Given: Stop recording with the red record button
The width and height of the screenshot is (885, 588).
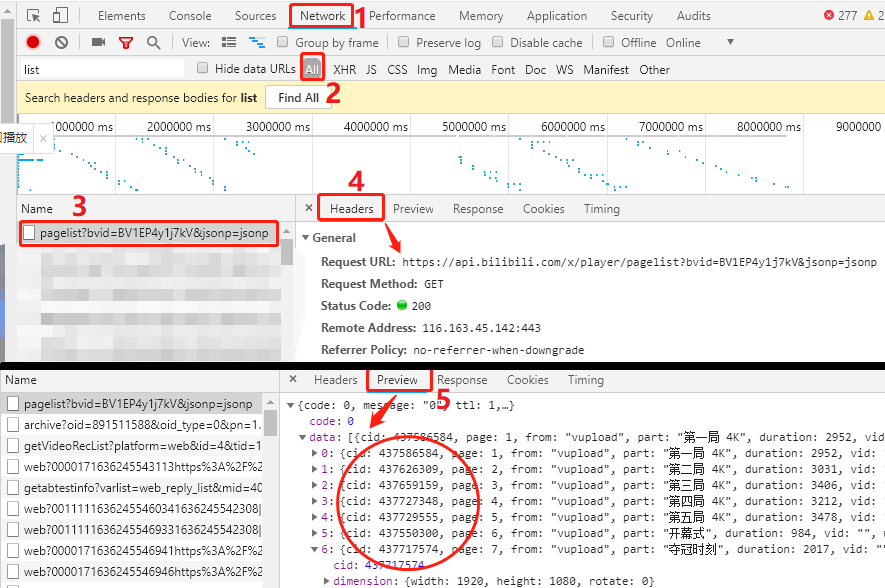Looking at the screenshot, I should tap(33, 42).
